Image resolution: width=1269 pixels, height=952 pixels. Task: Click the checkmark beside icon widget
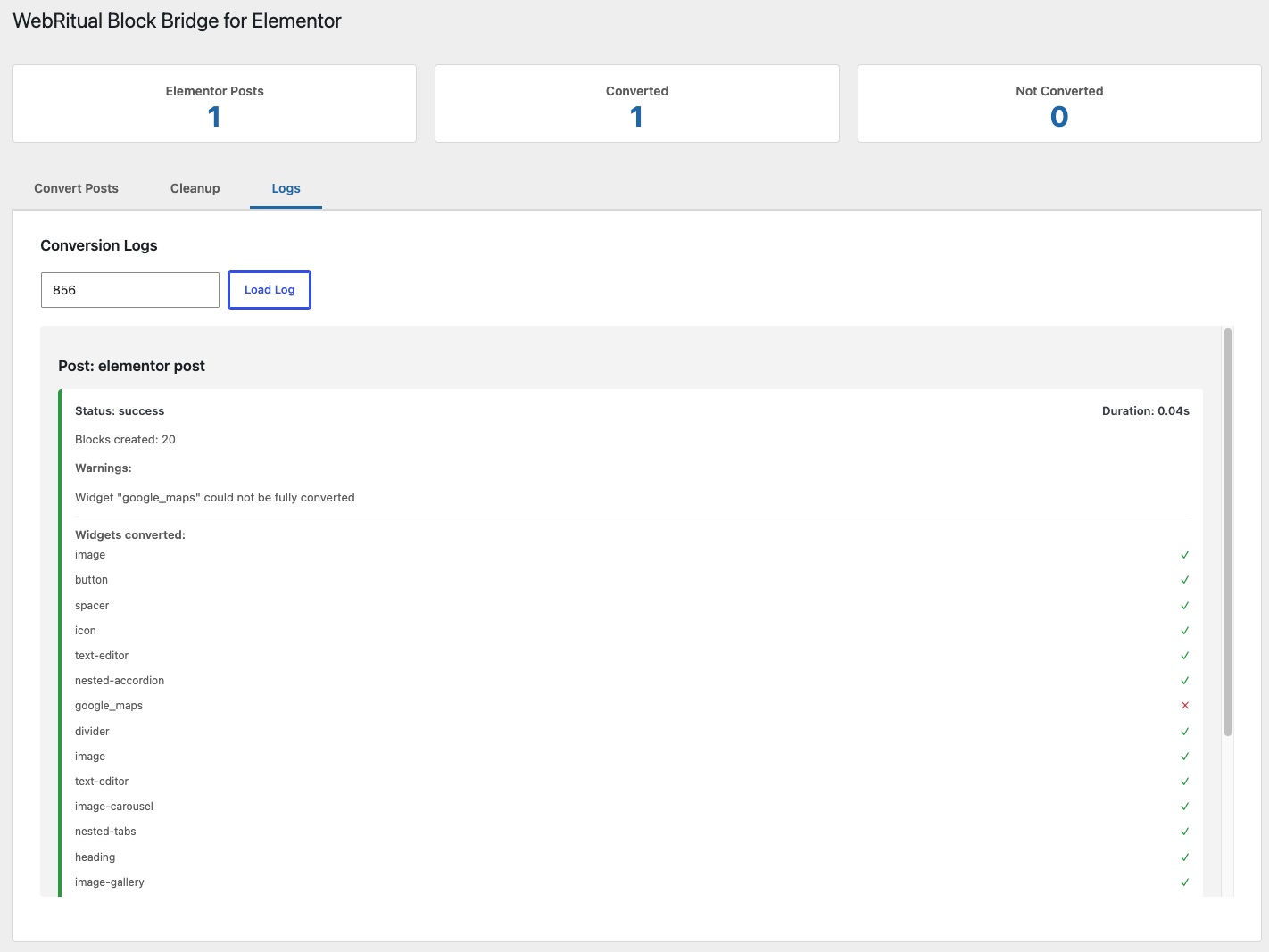coord(1185,631)
